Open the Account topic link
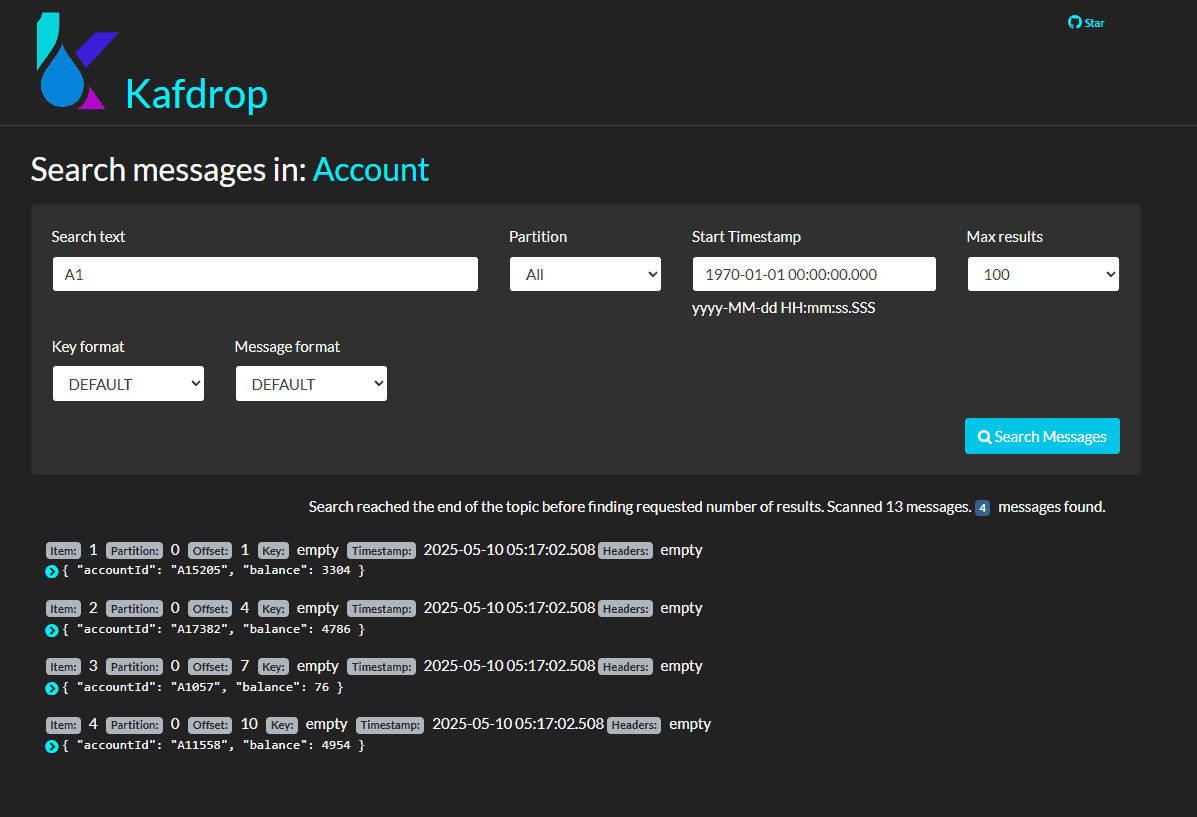This screenshot has width=1197, height=817. coord(371,170)
